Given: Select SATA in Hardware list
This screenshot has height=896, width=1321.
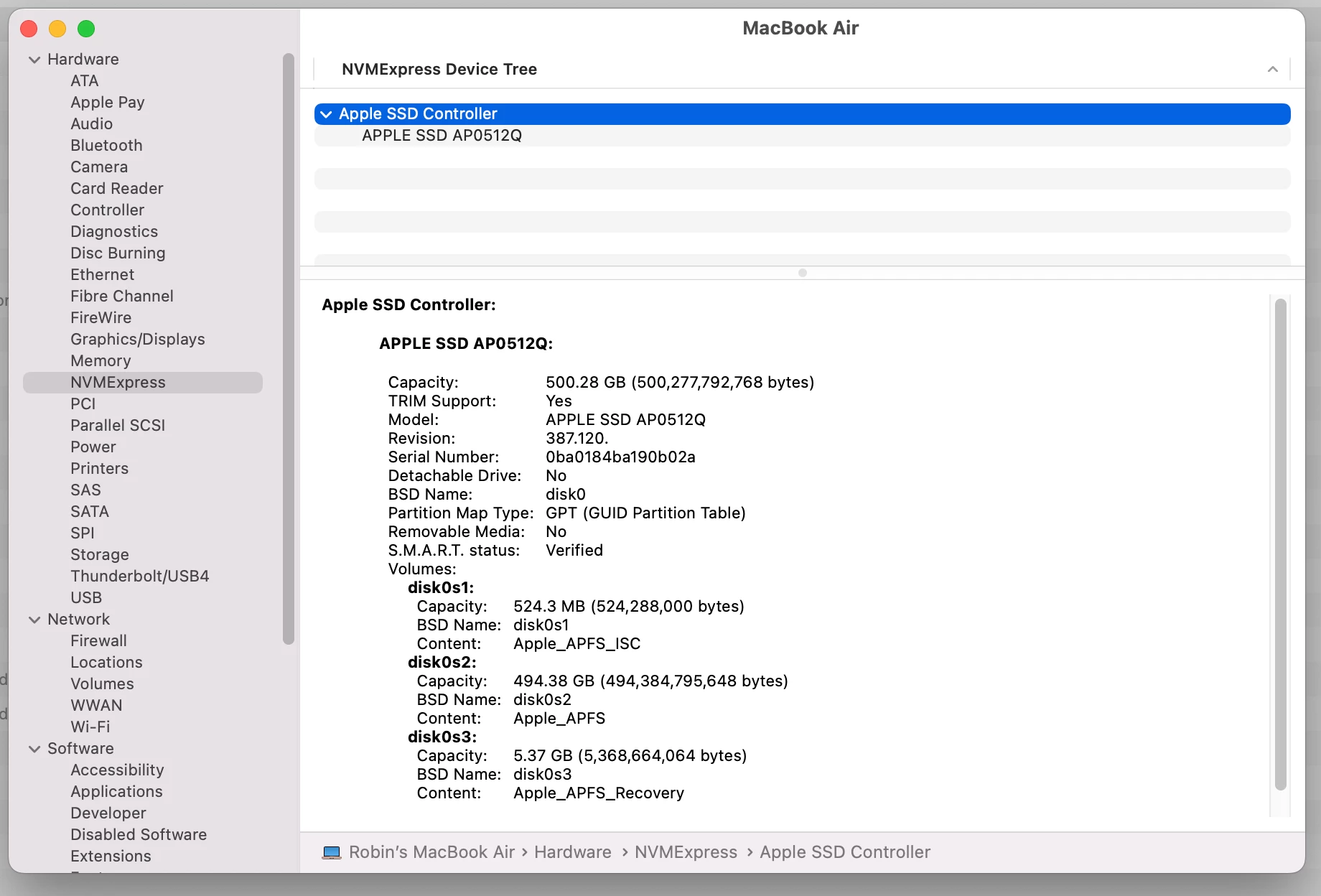Looking at the screenshot, I should click(90, 512).
